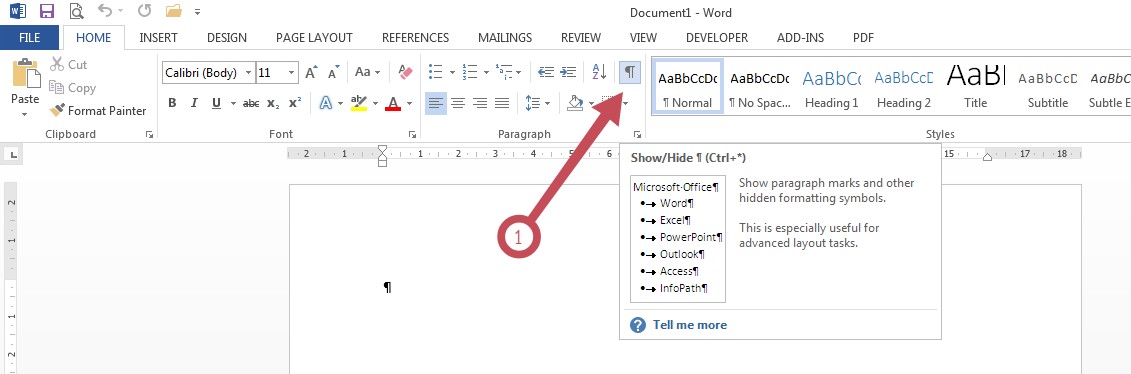1131x374 pixels.
Task: Click the right indent marker on ruler
Action: pyautogui.click(x=987, y=157)
